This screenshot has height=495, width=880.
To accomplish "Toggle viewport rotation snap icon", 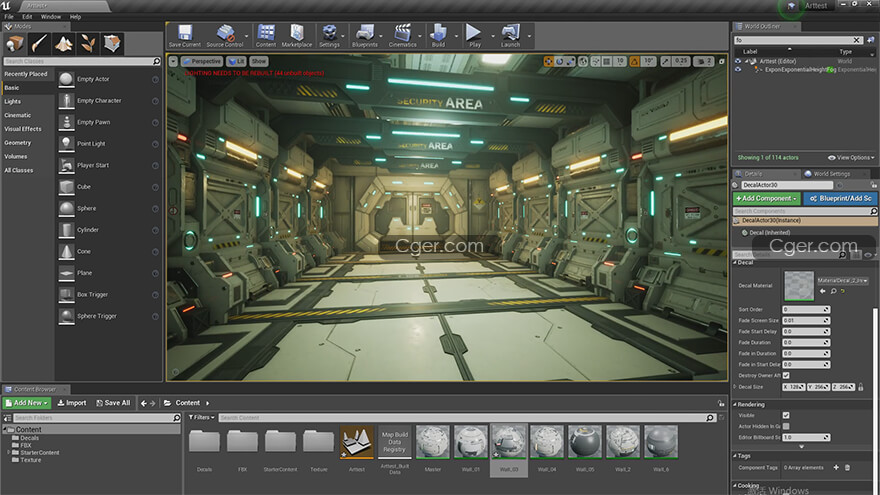I will pos(634,61).
